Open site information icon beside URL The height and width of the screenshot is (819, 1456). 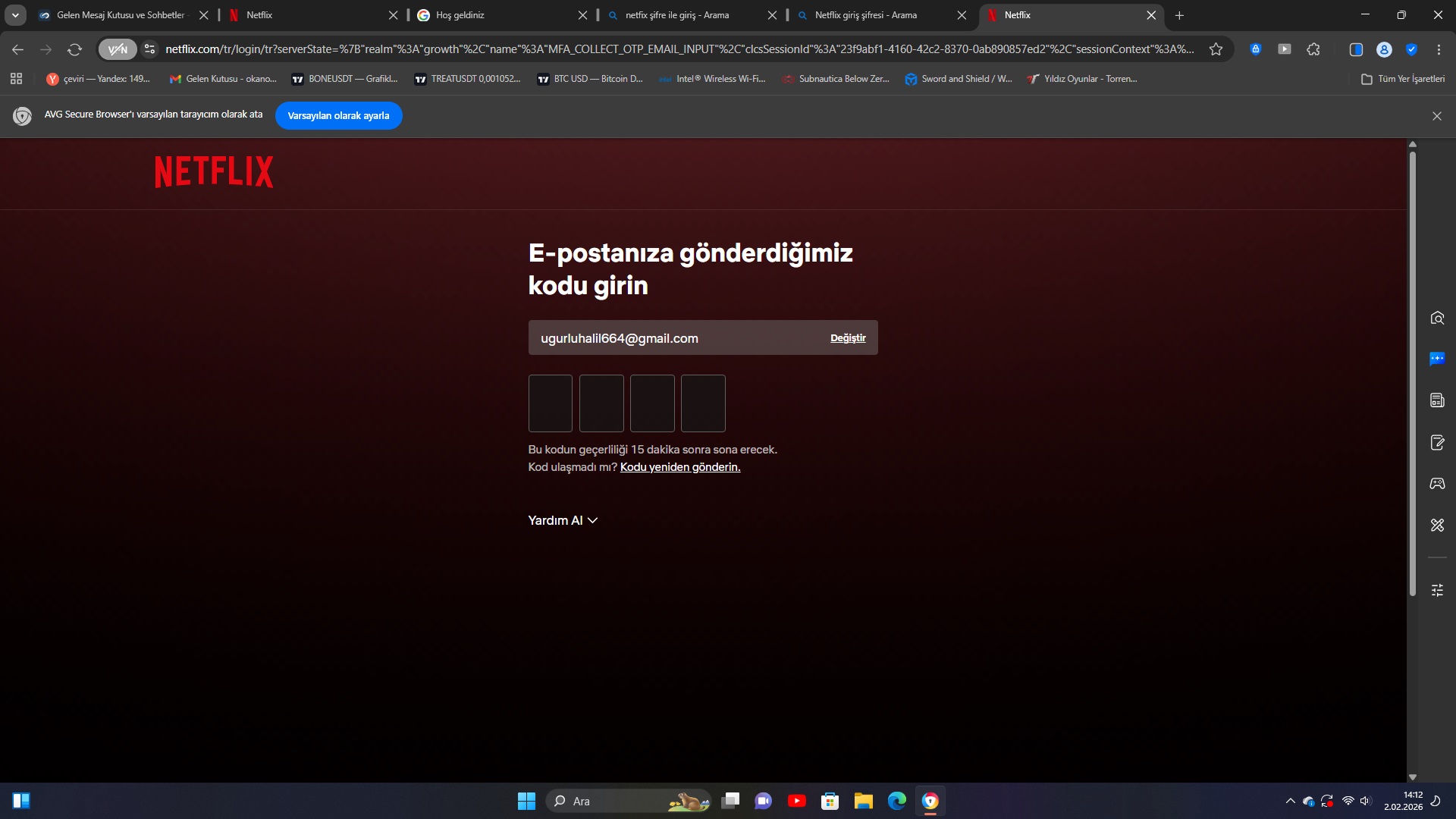click(150, 49)
